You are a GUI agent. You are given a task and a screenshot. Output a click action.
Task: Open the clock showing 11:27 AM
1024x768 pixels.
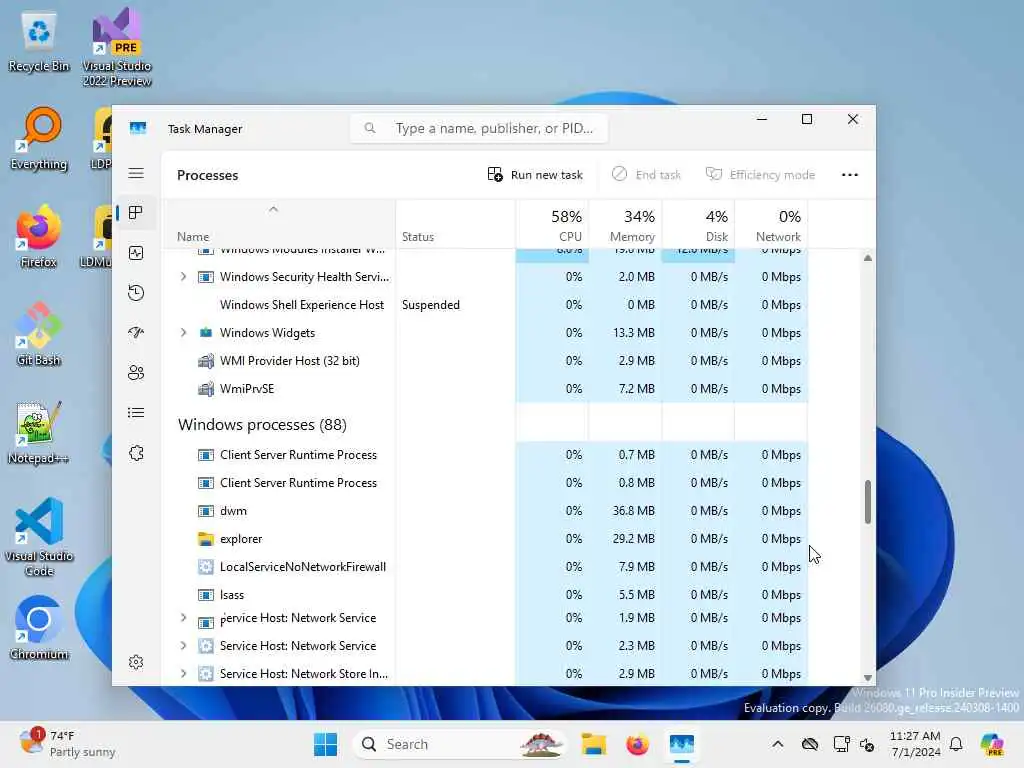[915, 744]
